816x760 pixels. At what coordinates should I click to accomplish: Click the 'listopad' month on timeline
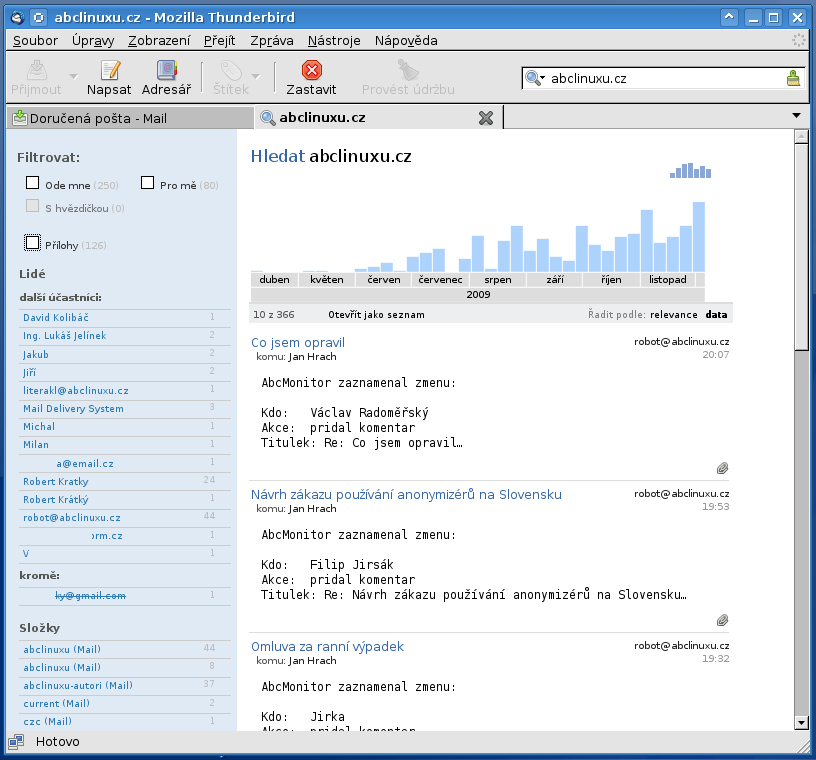(667, 280)
